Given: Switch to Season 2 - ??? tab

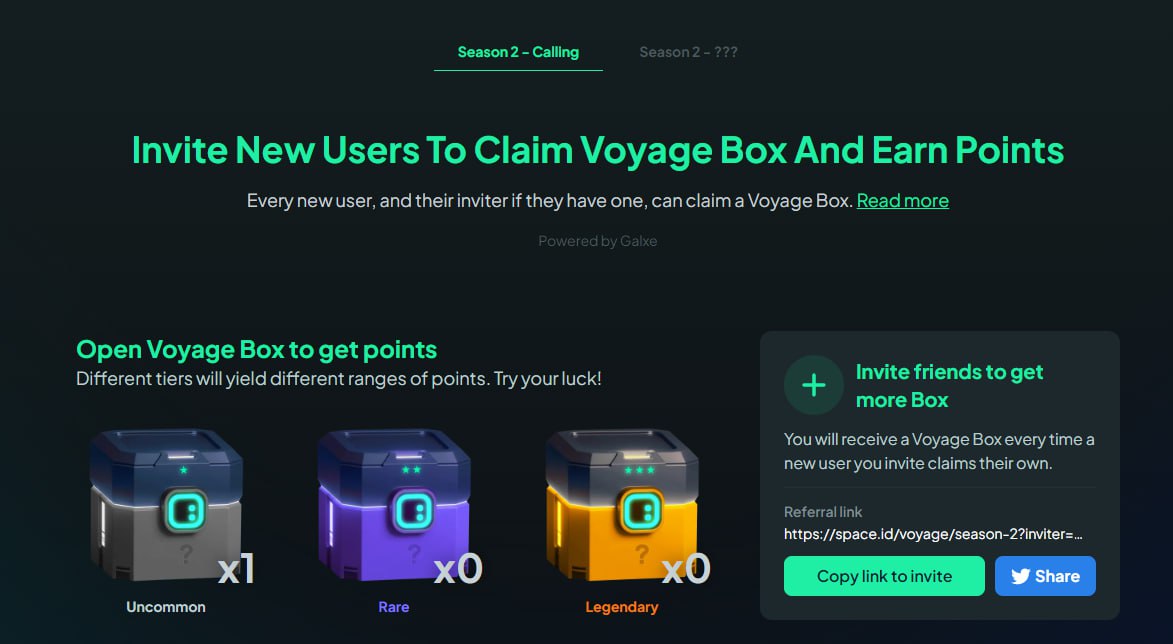Looking at the screenshot, I should click(688, 52).
